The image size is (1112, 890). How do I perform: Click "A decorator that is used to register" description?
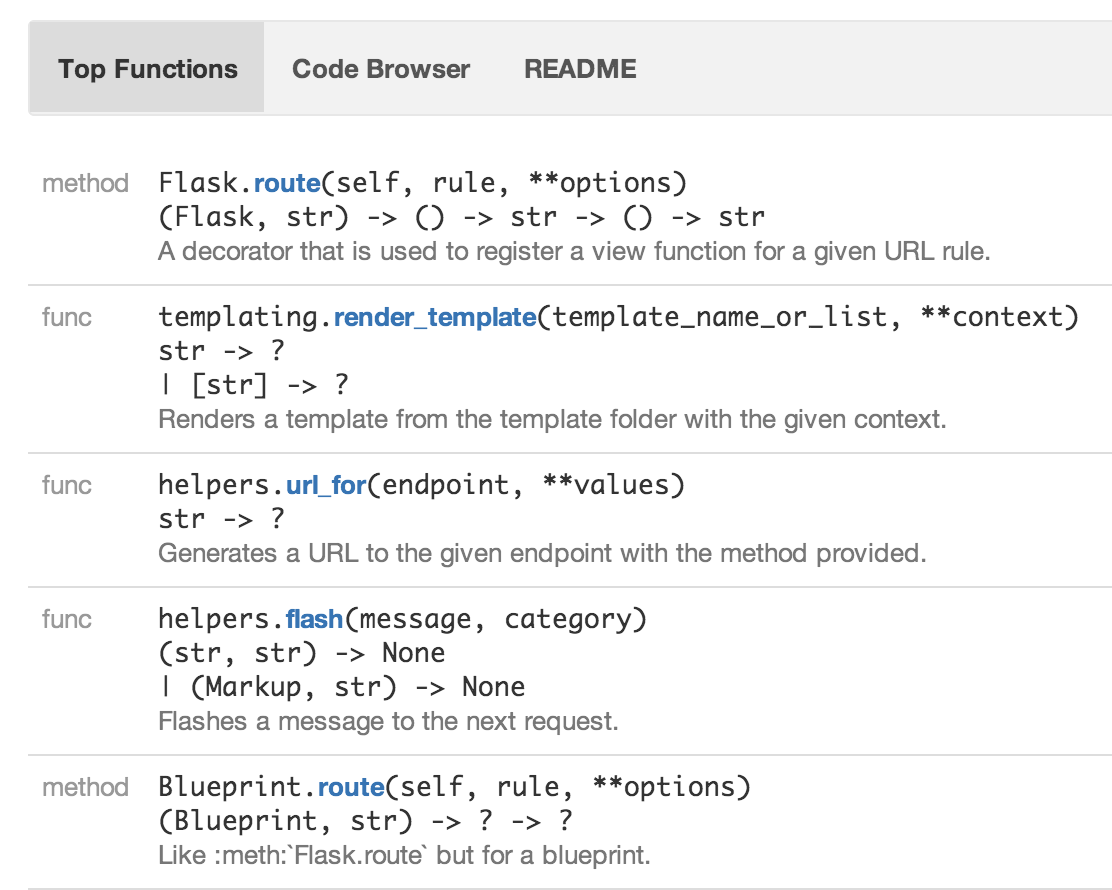click(x=574, y=251)
